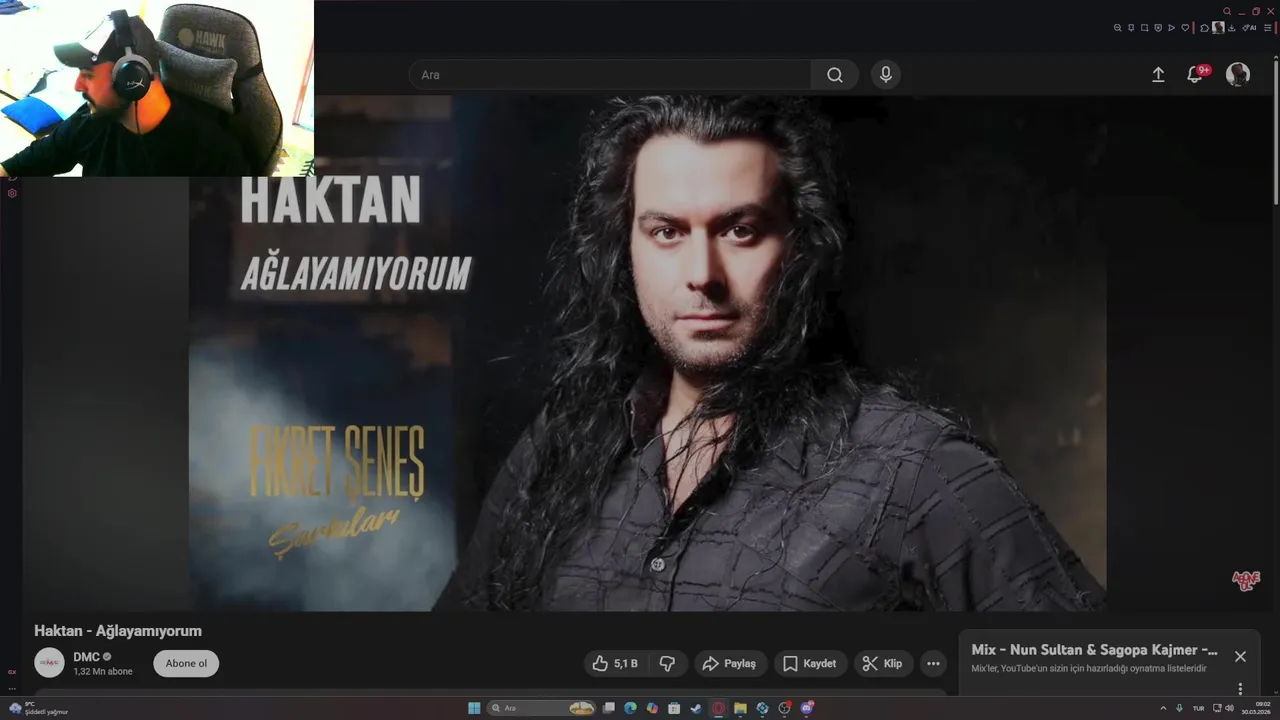Screen dimensions: 1280x720
Task: Open clock and date 09:02 flyout
Action: (1255, 708)
